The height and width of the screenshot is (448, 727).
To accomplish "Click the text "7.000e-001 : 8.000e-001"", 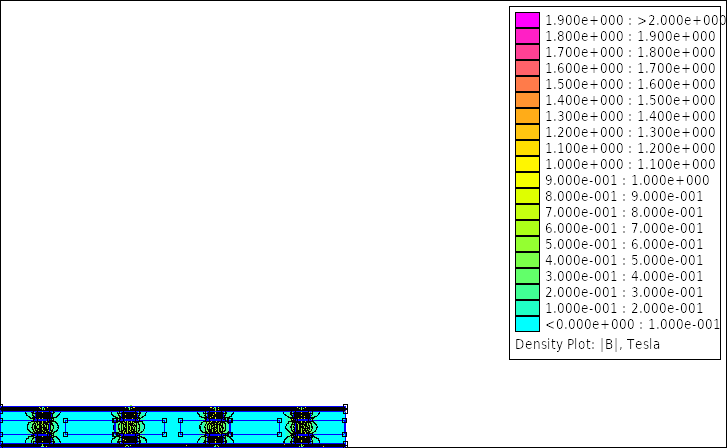I will click(624, 212).
